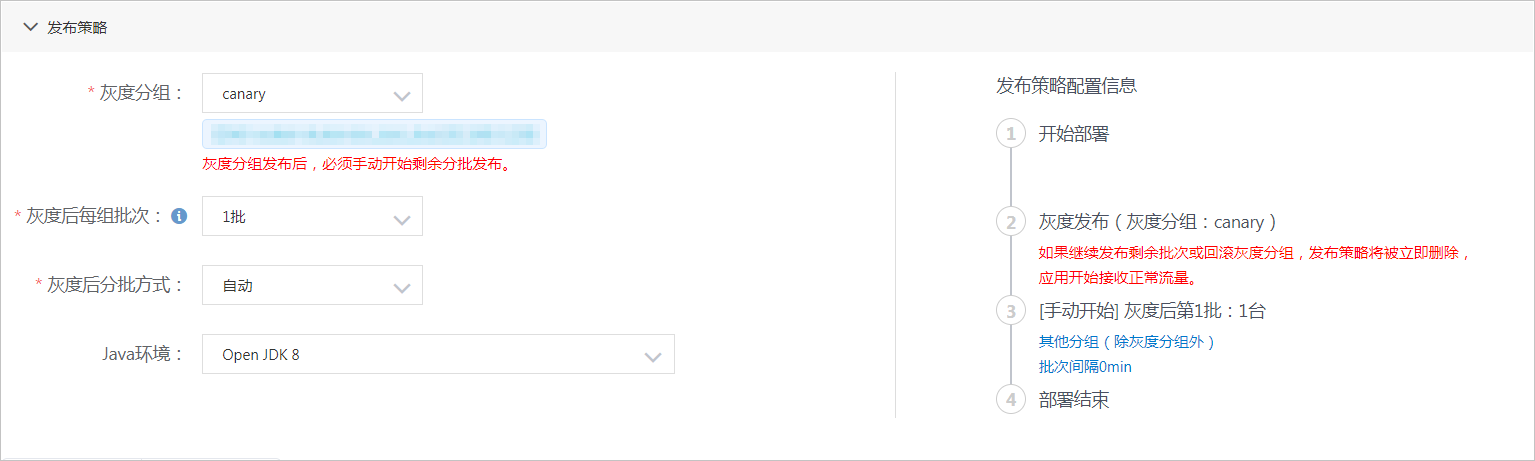Screen dimensions: 1535x461
Task: Click step 2 circle icon for 灰度发布
Action: click(1011, 222)
